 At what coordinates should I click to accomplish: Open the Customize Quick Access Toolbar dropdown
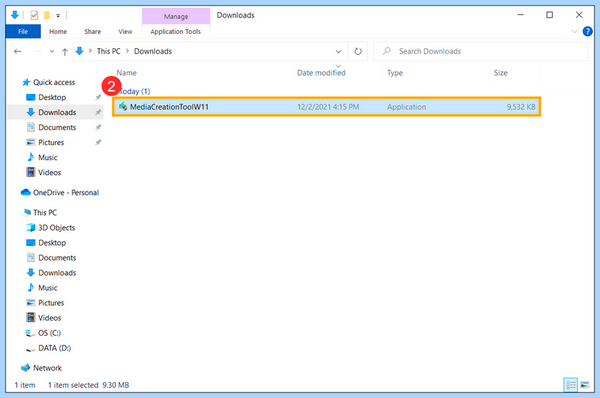pyautogui.click(x=58, y=16)
